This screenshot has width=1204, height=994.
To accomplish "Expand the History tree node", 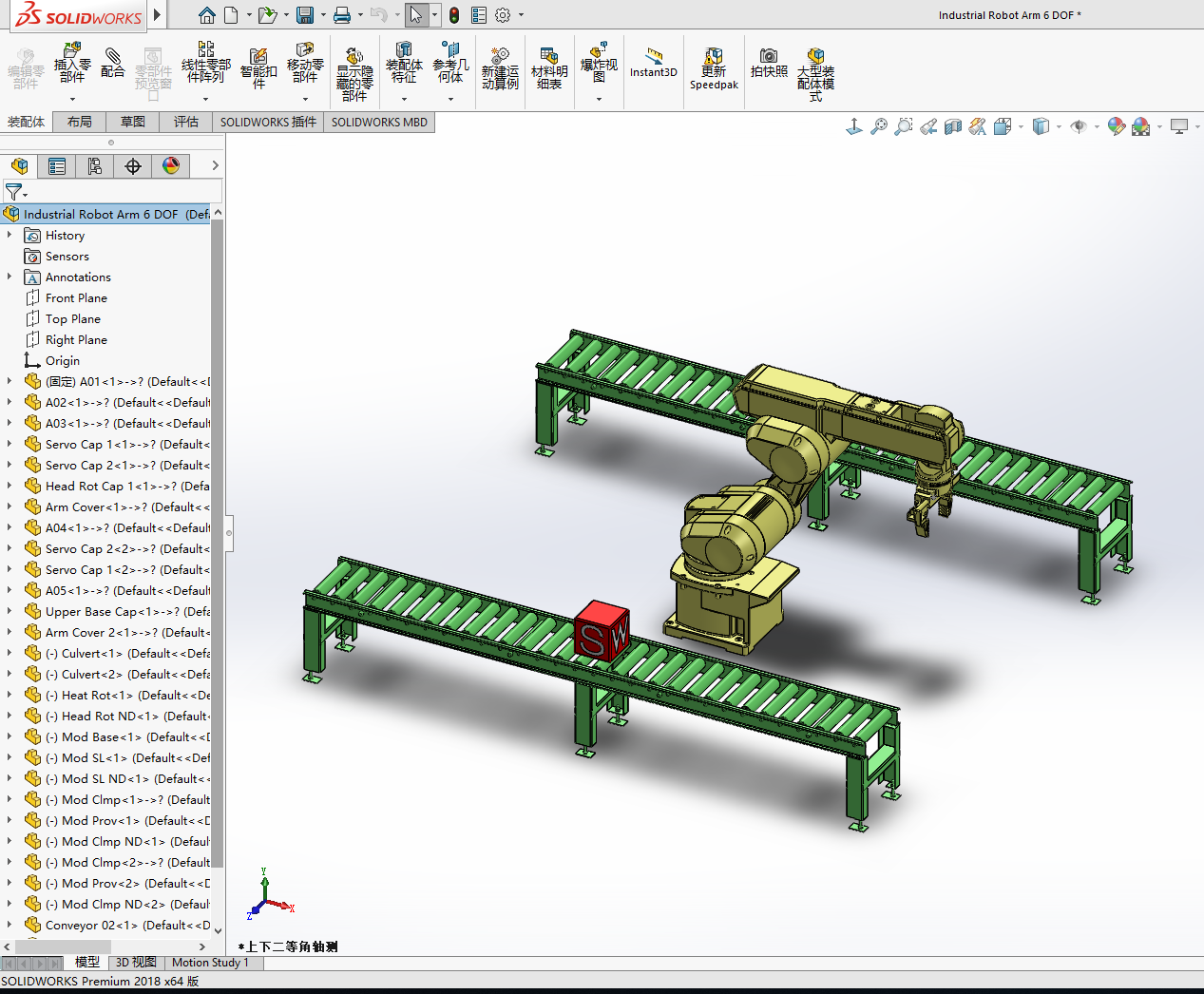I will [x=10, y=235].
